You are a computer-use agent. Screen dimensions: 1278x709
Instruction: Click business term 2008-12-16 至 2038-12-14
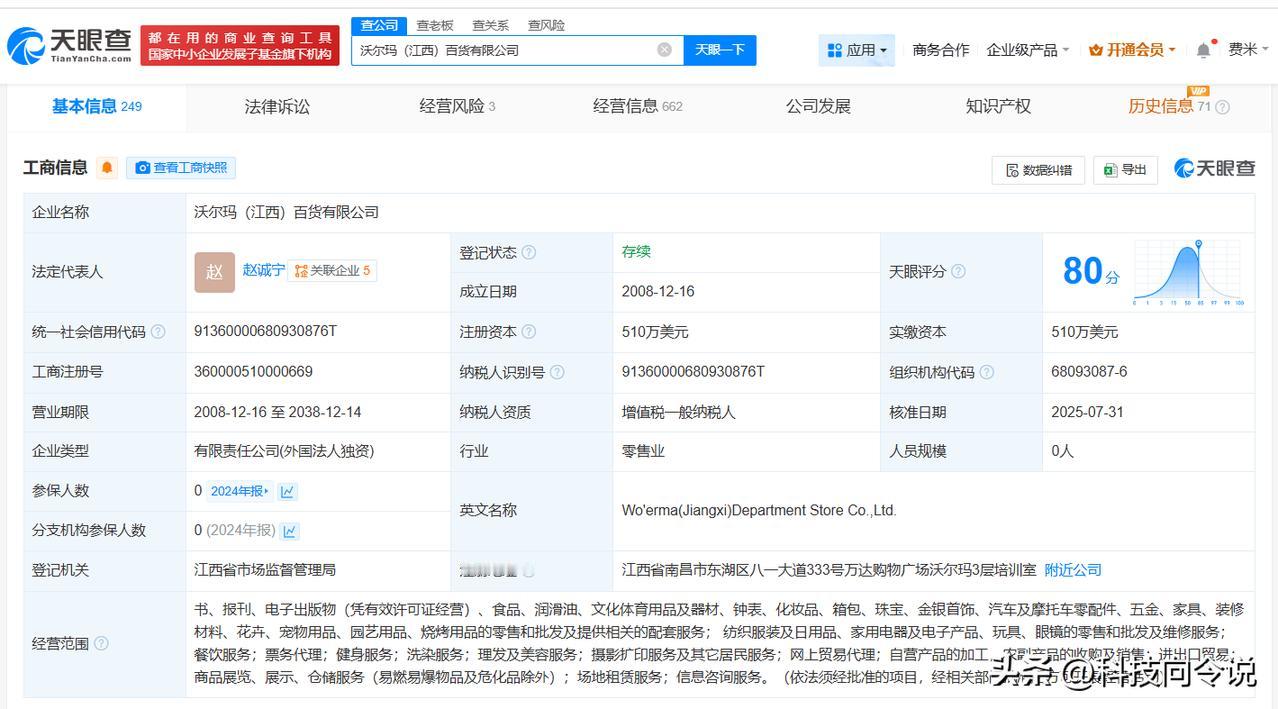[x=278, y=412]
